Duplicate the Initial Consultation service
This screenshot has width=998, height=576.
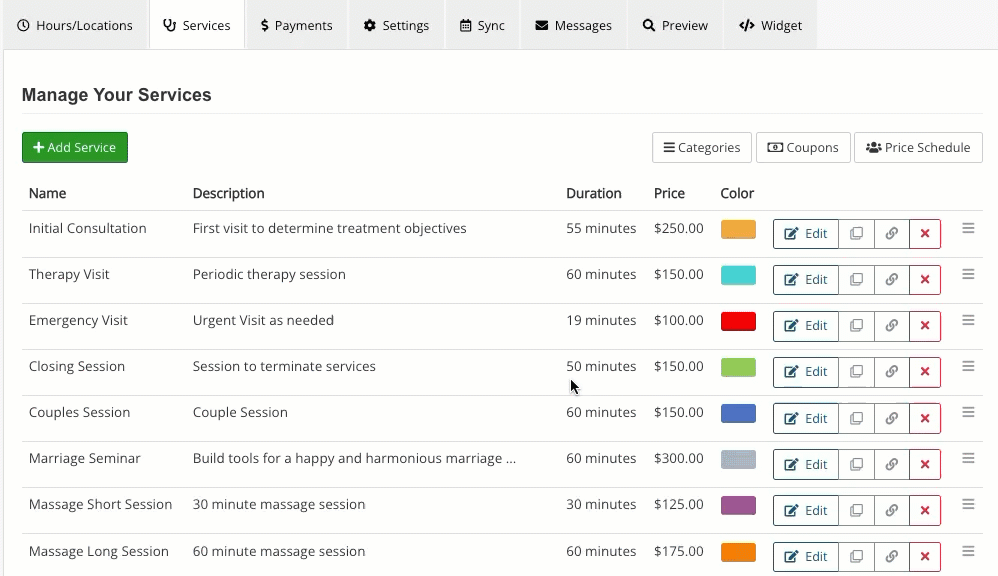click(856, 234)
